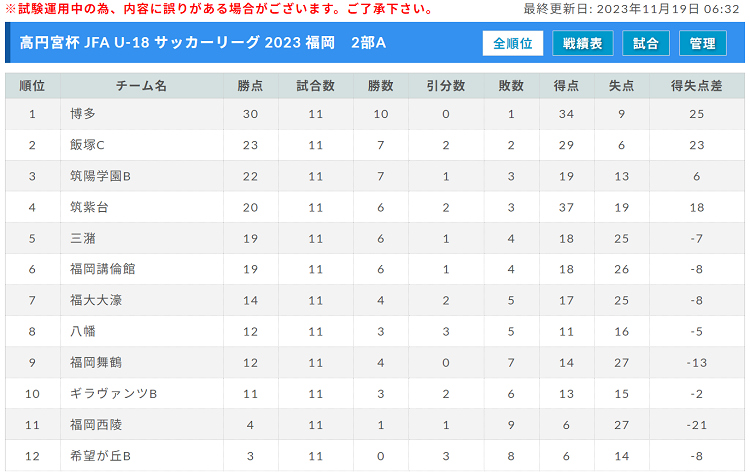Click the 勝点 column header
The image size is (750, 475).
tap(250, 86)
